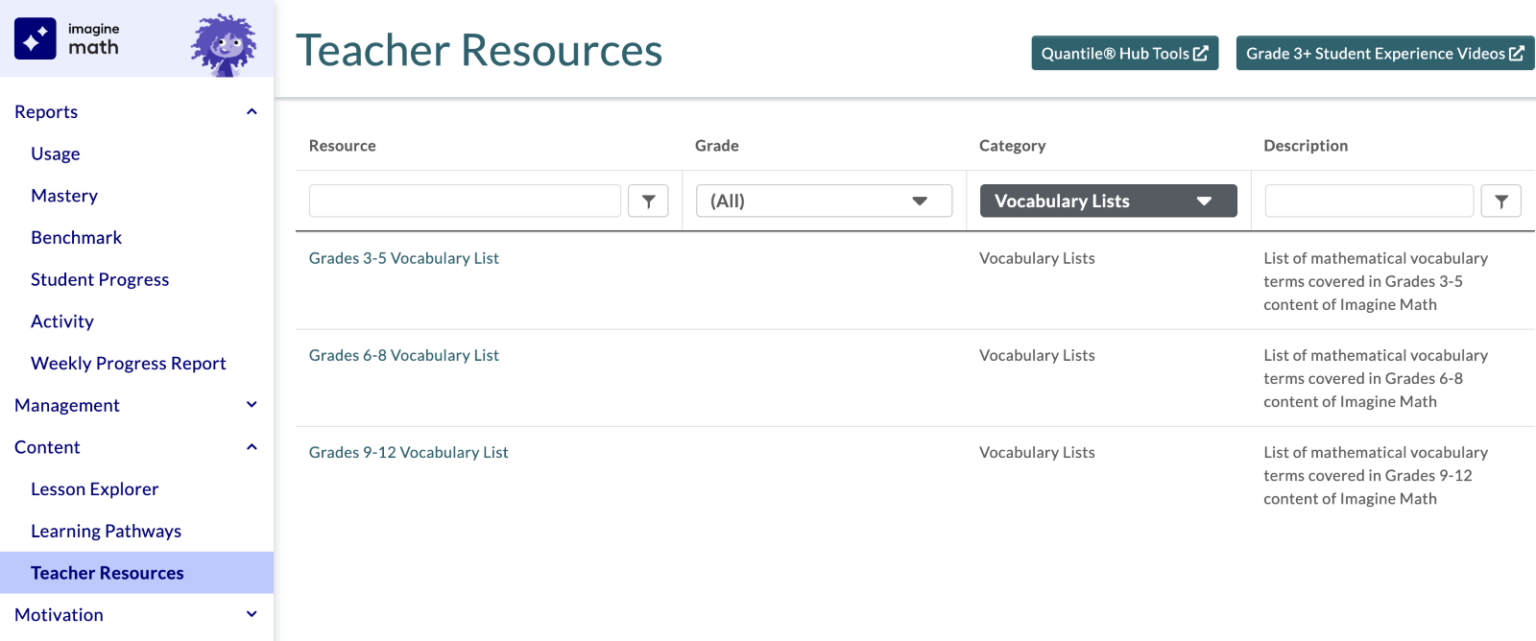
Task: Click the Description column filter funnel icon
Action: pyautogui.click(x=1501, y=201)
